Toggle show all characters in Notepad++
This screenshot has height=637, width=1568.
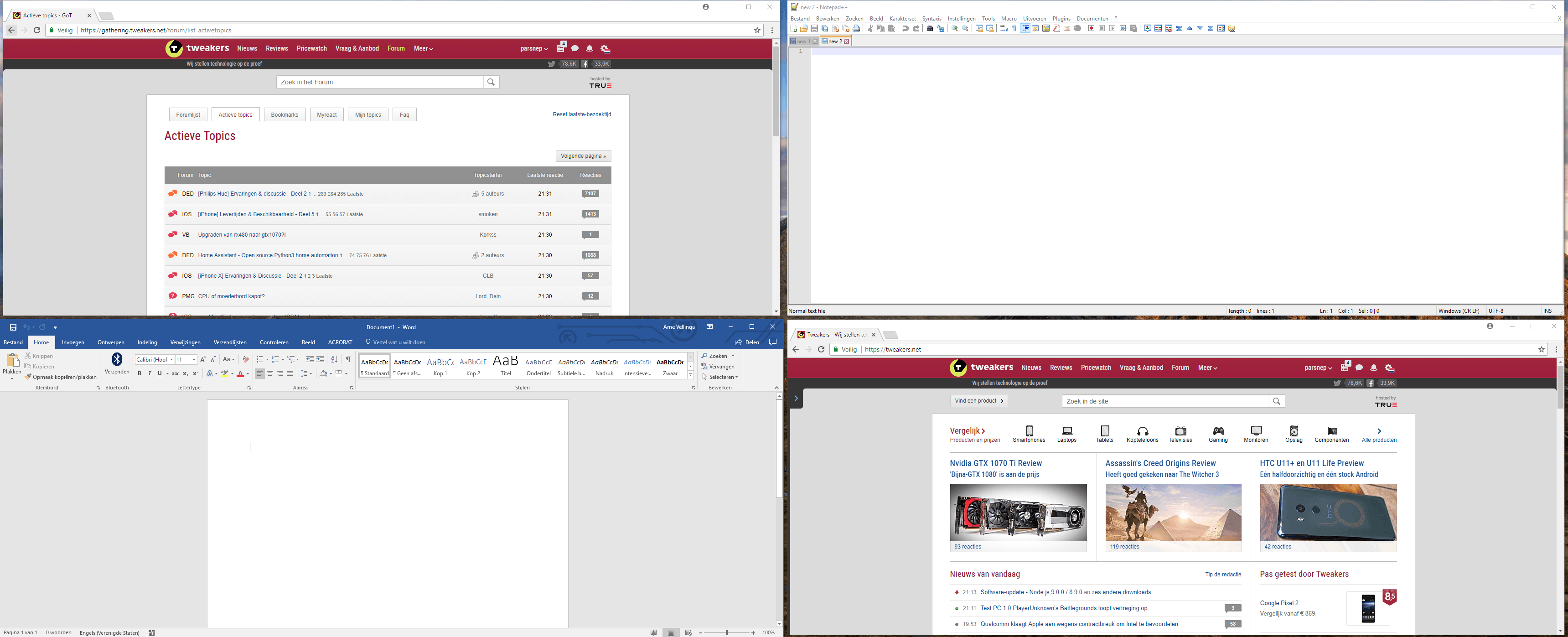pos(1014,29)
